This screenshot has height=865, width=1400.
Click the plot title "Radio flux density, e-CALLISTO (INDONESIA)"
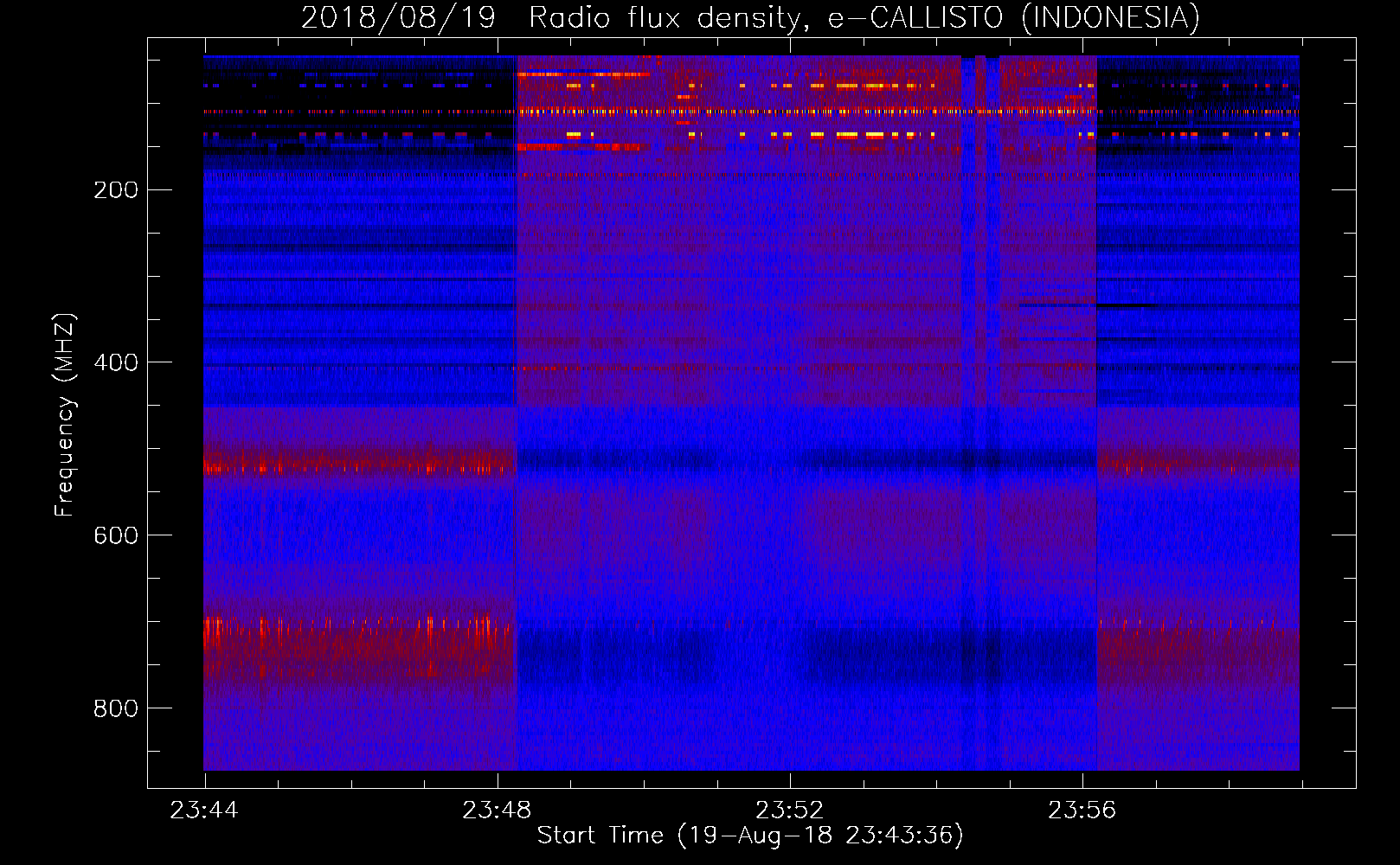(864, 17)
